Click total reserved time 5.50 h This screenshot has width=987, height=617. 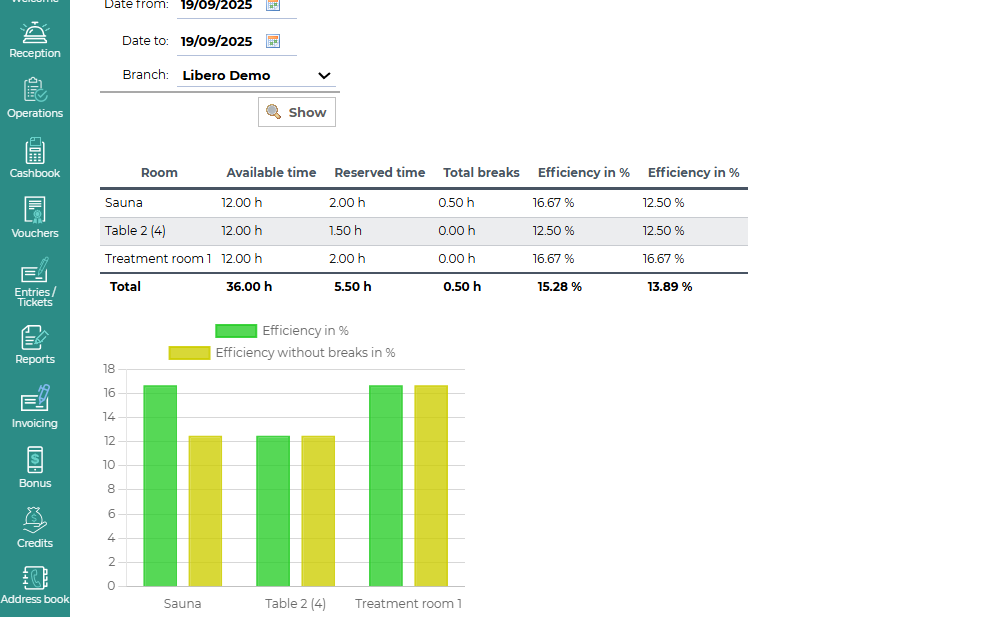[x=352, y=286]
